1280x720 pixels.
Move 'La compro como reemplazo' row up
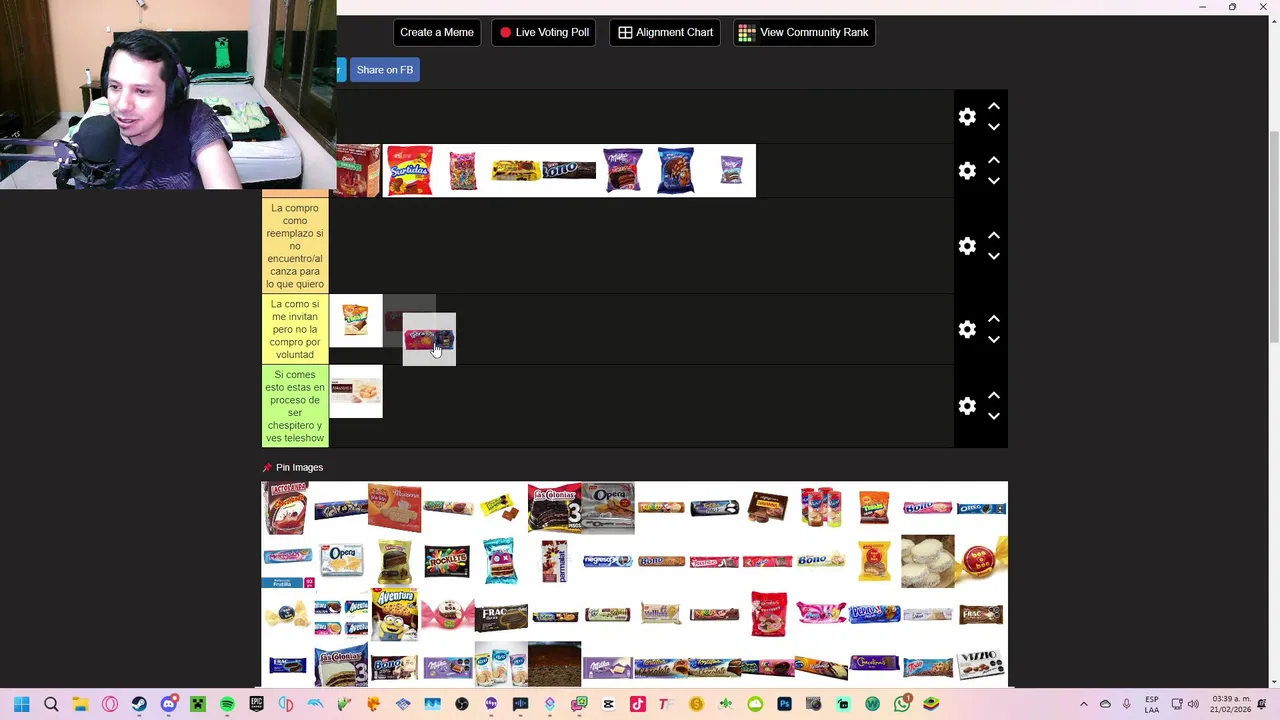994,235
